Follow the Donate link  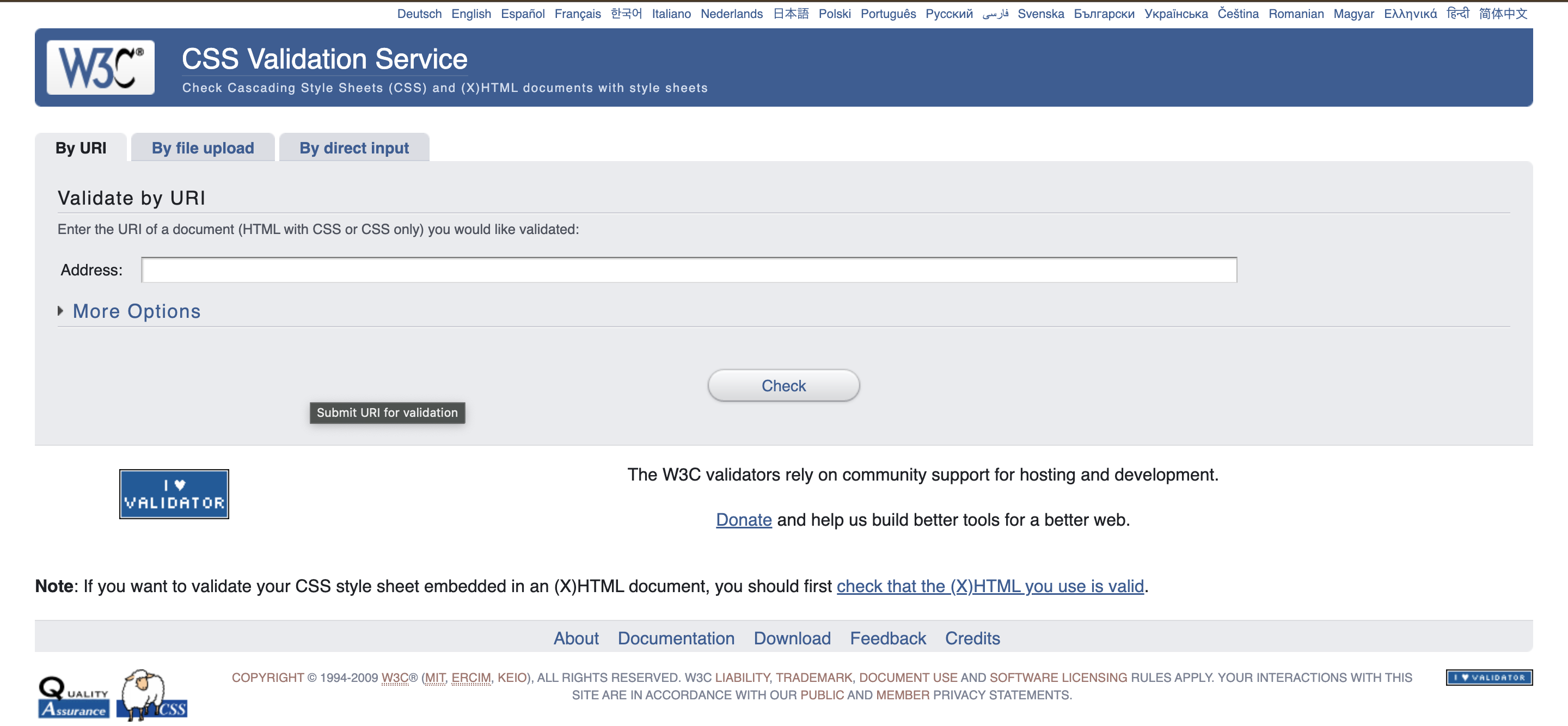(744, 520)
